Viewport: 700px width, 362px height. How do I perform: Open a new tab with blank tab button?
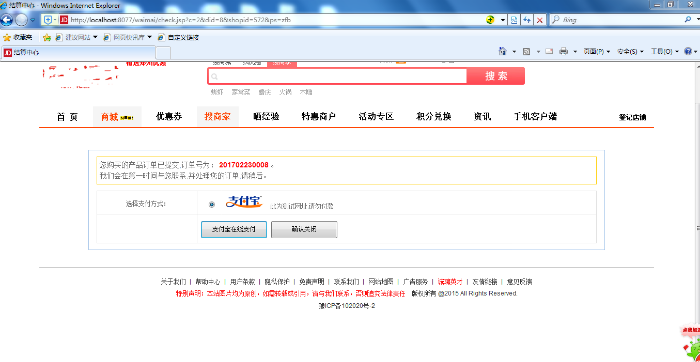point(163,53)
